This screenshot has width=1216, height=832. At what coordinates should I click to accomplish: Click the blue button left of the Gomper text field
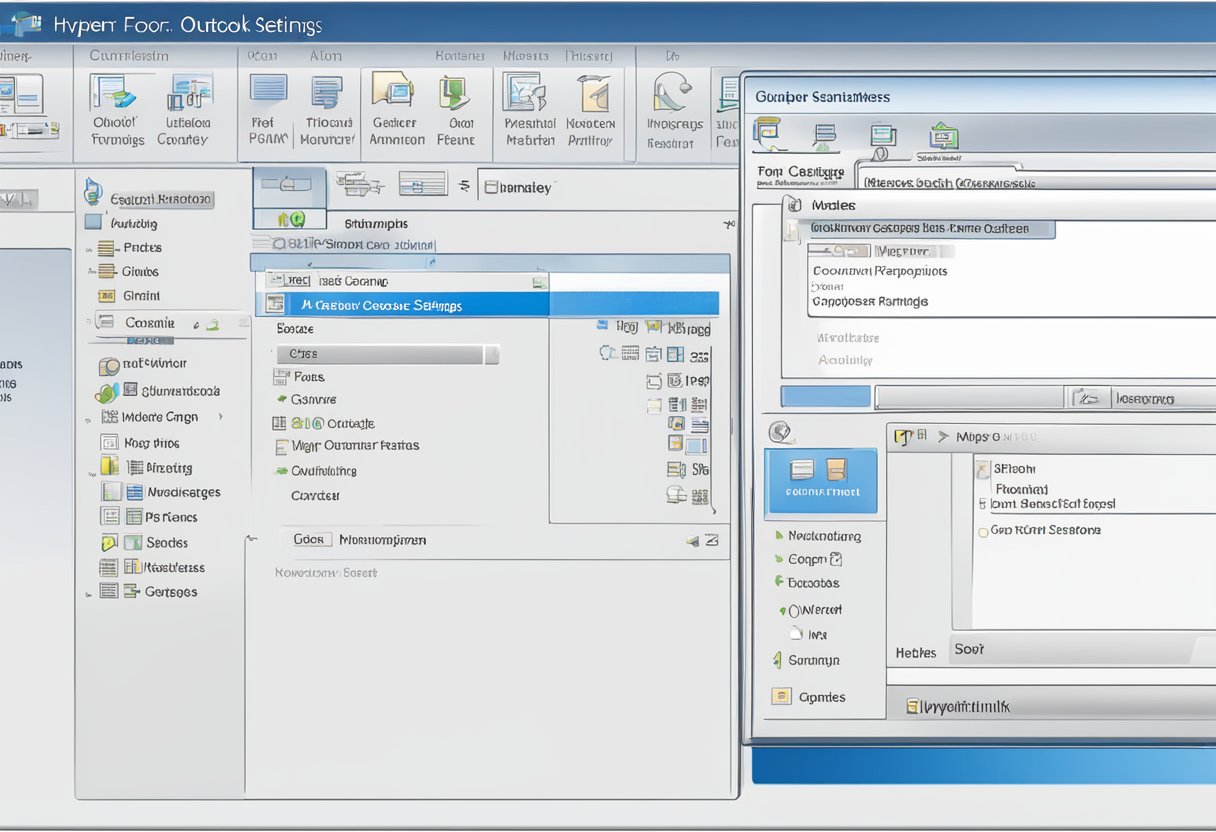[825, 397]
